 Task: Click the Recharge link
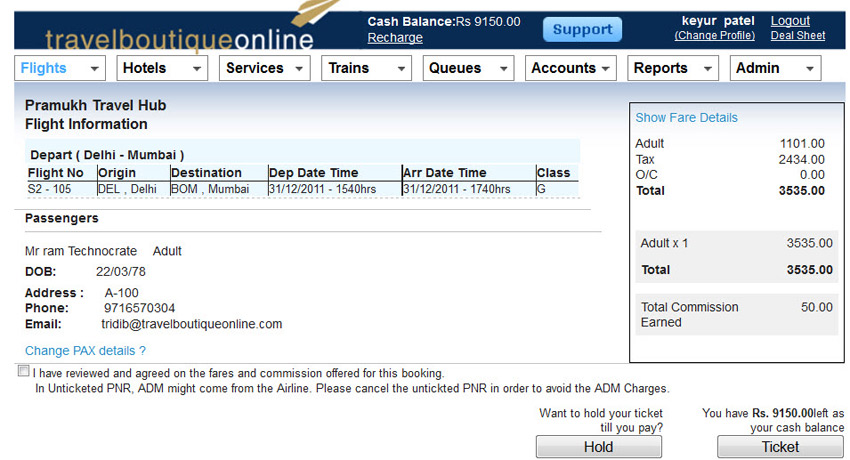(x=395, y=38)
